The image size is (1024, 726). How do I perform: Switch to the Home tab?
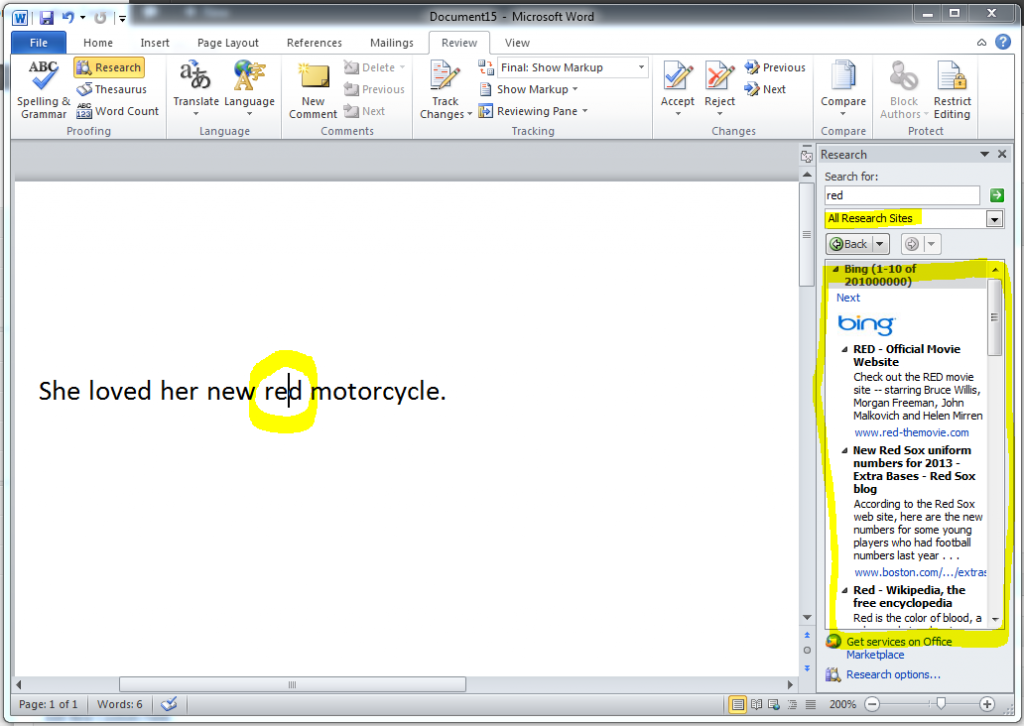[x=98, y=42]
